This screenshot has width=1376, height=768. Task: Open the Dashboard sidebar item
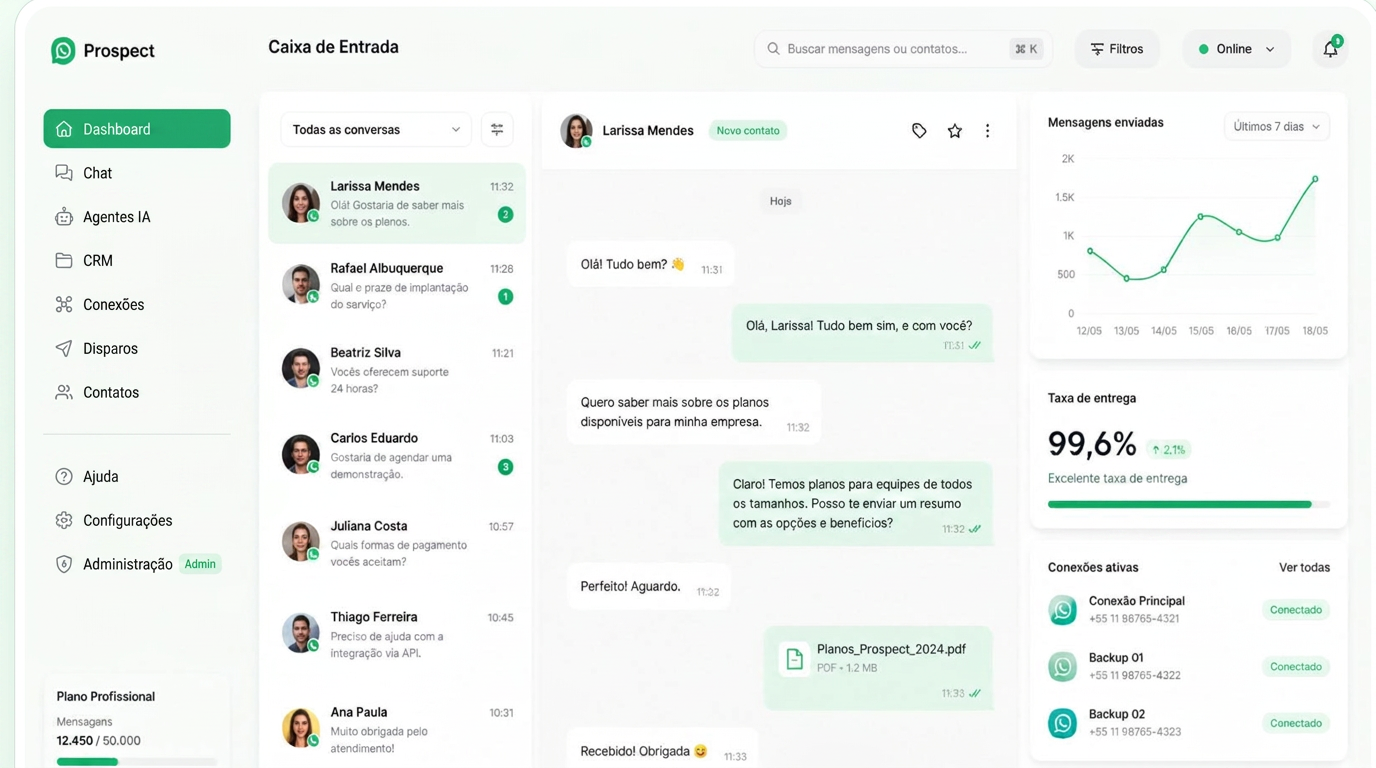tap(137, 129)
